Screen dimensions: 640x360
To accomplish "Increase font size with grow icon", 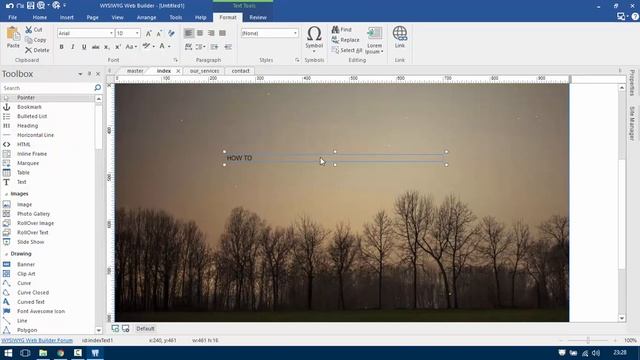I will pyautogui.click(x=149, y=33).
